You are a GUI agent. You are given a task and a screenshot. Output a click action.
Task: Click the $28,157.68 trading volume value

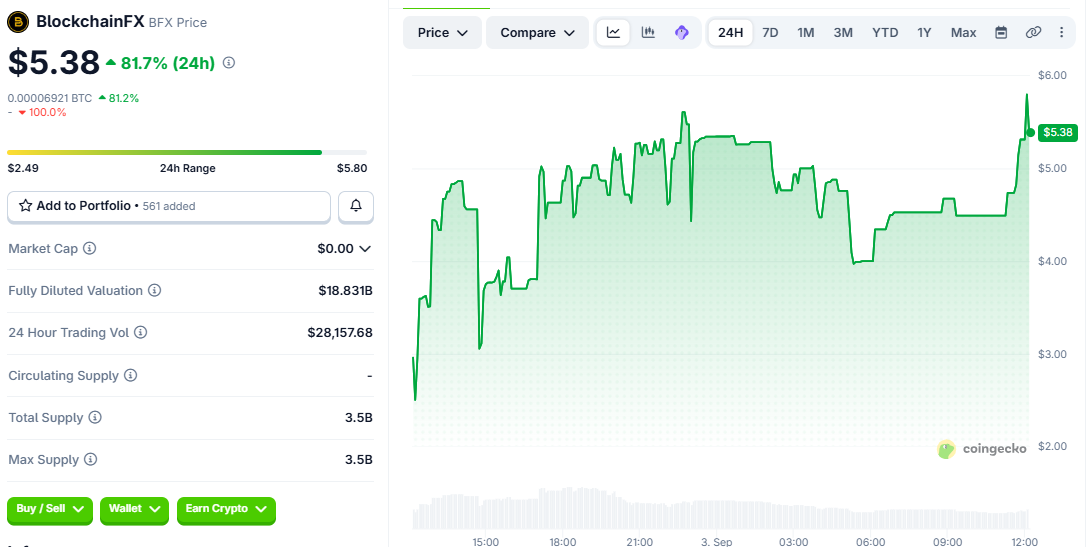point(340,333)
